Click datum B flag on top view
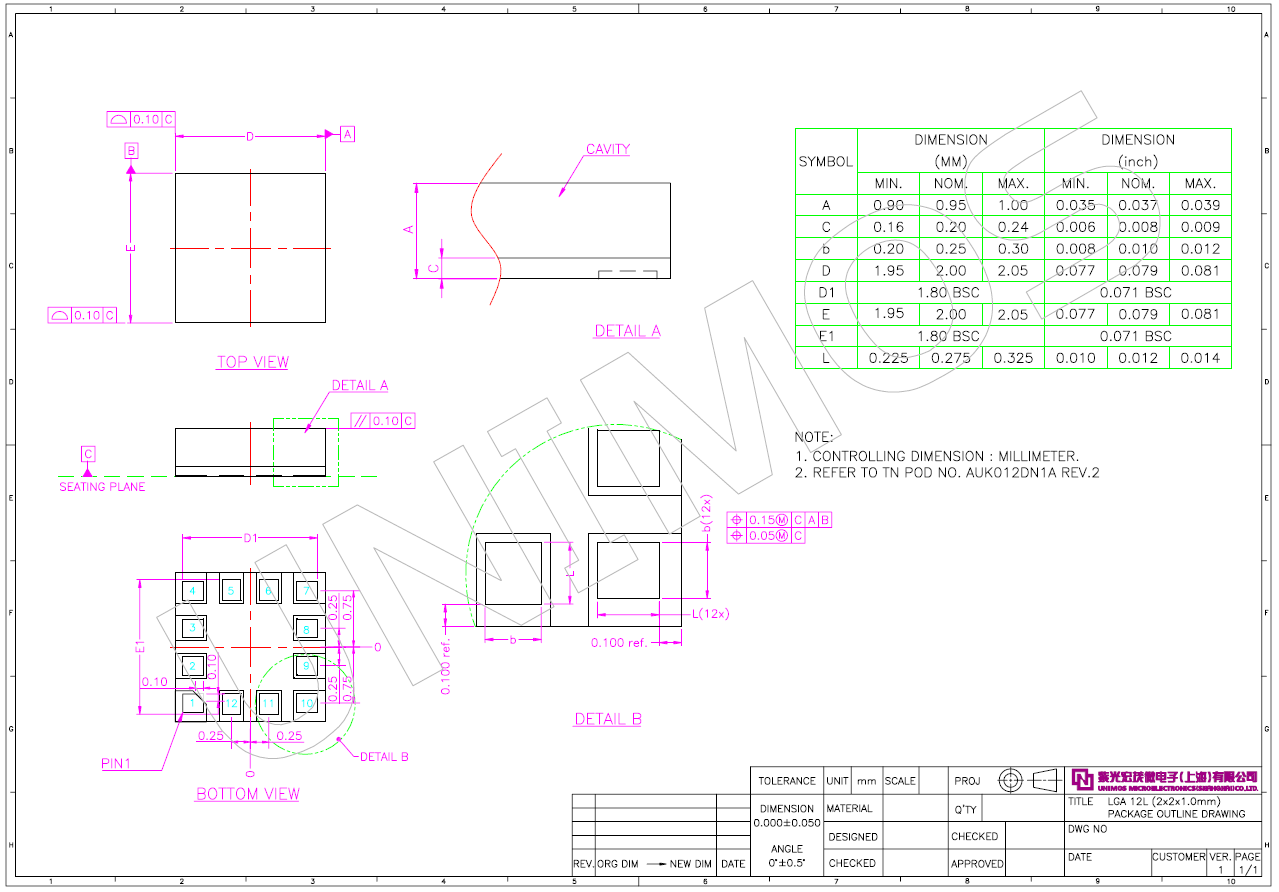1279x892 pixels. coord(131,151)
